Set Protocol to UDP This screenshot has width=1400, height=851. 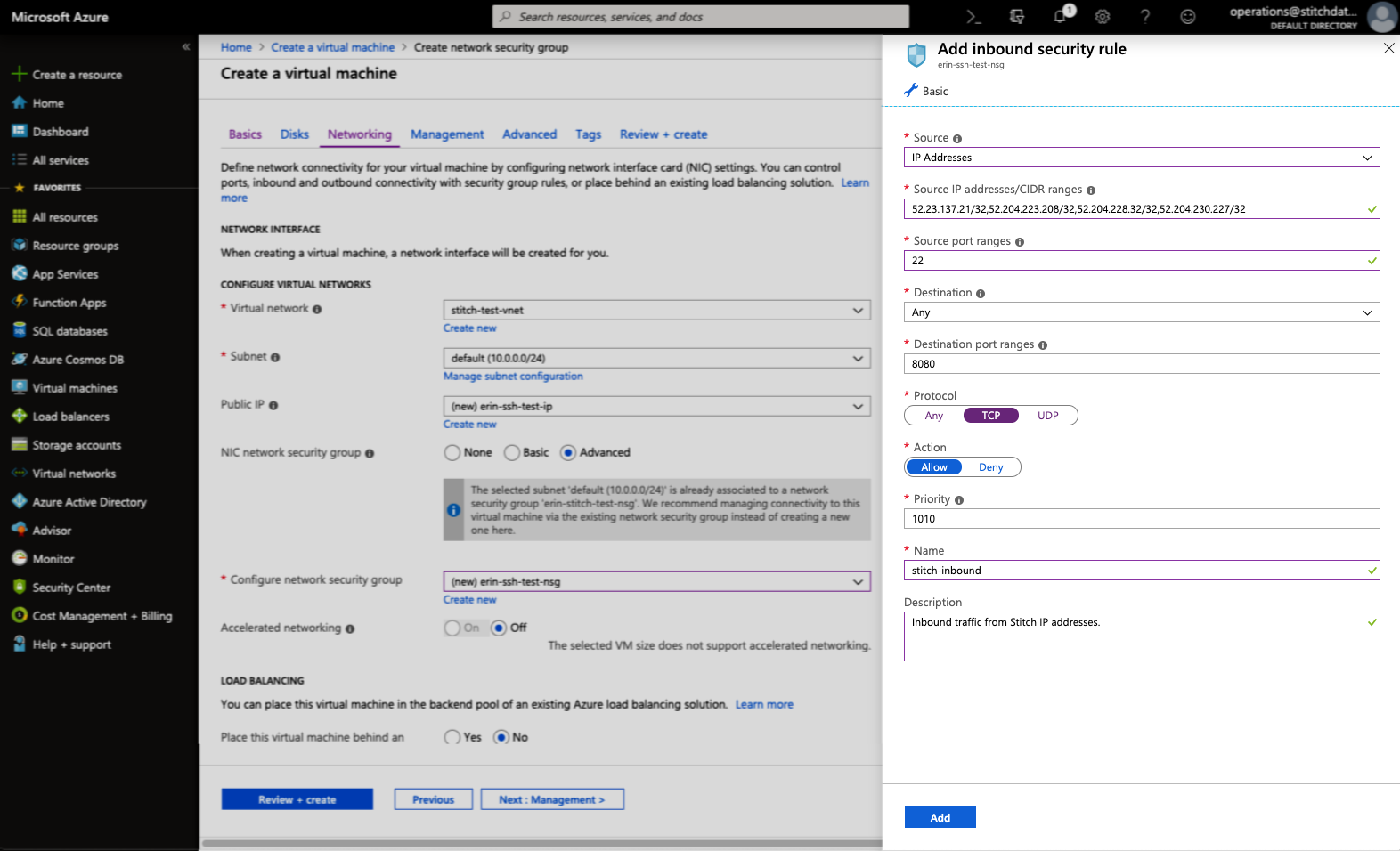1048,416
